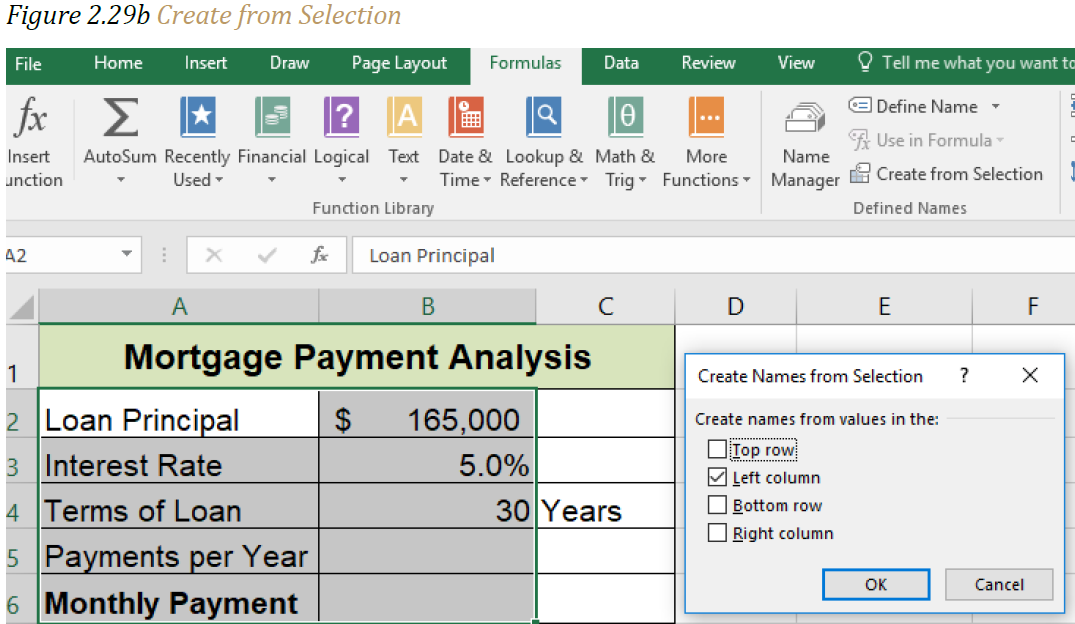Image resolution: width=1075 pixels, height=624 pixels.
Task: Select column B header
Action: [x=427, y=306]
